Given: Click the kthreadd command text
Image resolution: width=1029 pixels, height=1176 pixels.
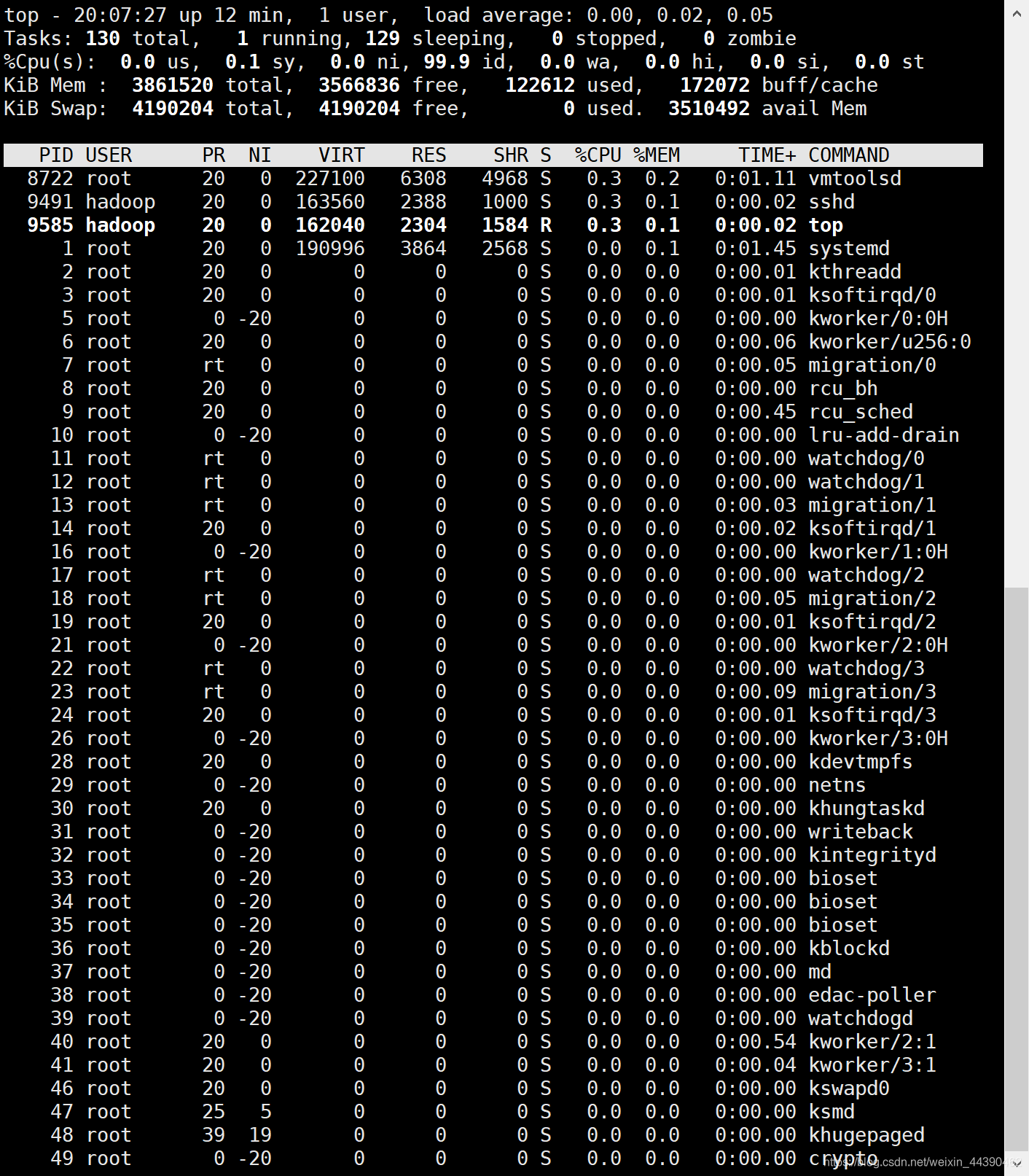Looking at the screenshot, I should [855, 272].
